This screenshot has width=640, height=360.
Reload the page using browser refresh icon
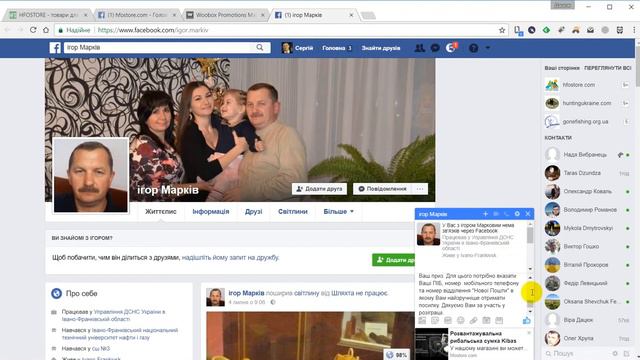click(33, 30)
